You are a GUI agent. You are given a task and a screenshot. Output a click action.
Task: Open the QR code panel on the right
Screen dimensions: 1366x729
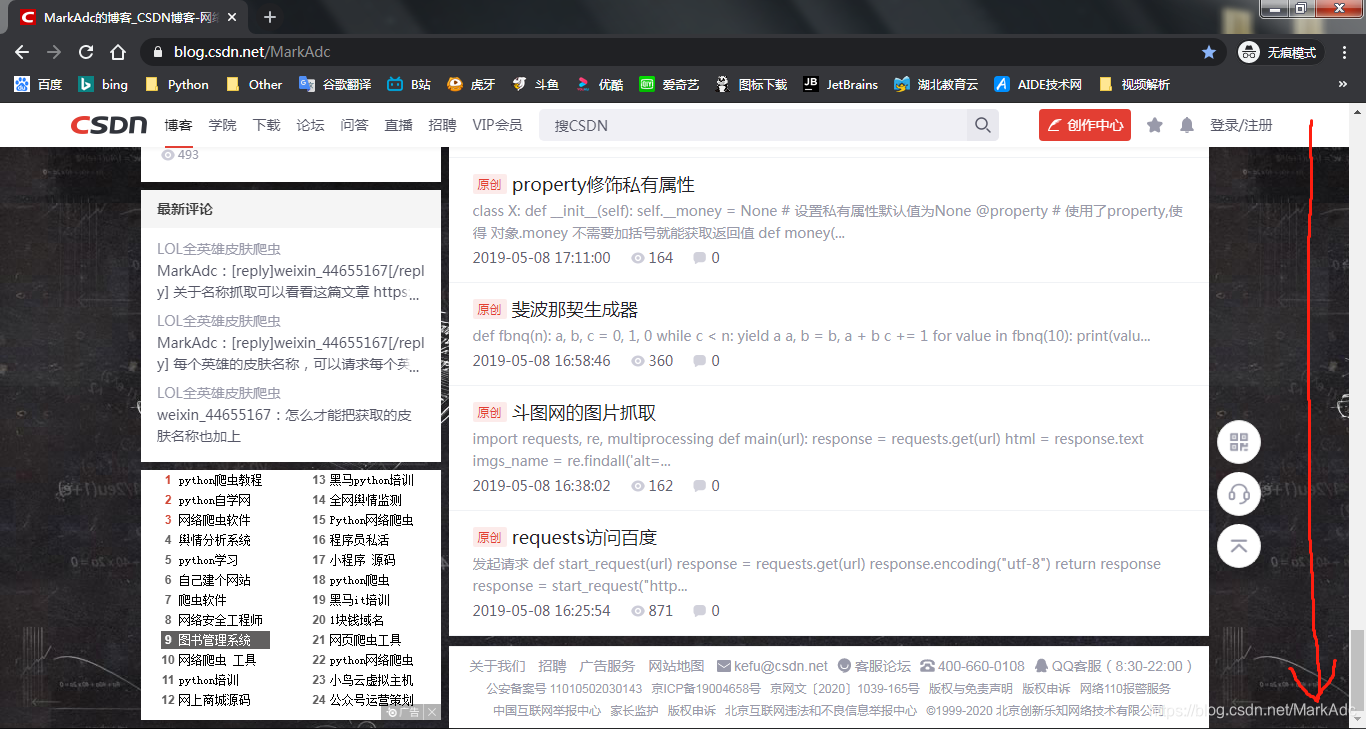point(1238,441)
